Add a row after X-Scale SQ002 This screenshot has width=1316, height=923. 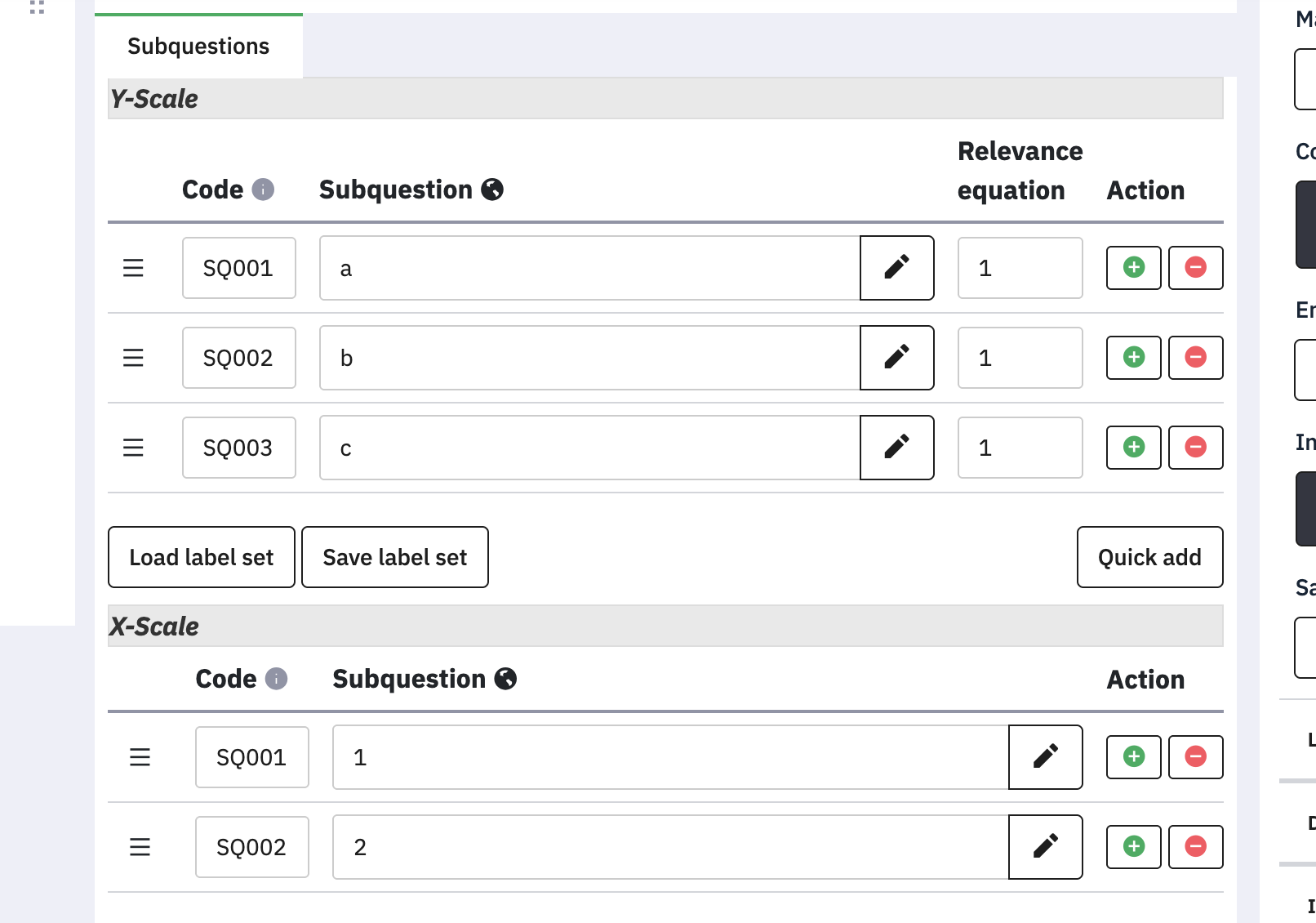coord(1133,847)
